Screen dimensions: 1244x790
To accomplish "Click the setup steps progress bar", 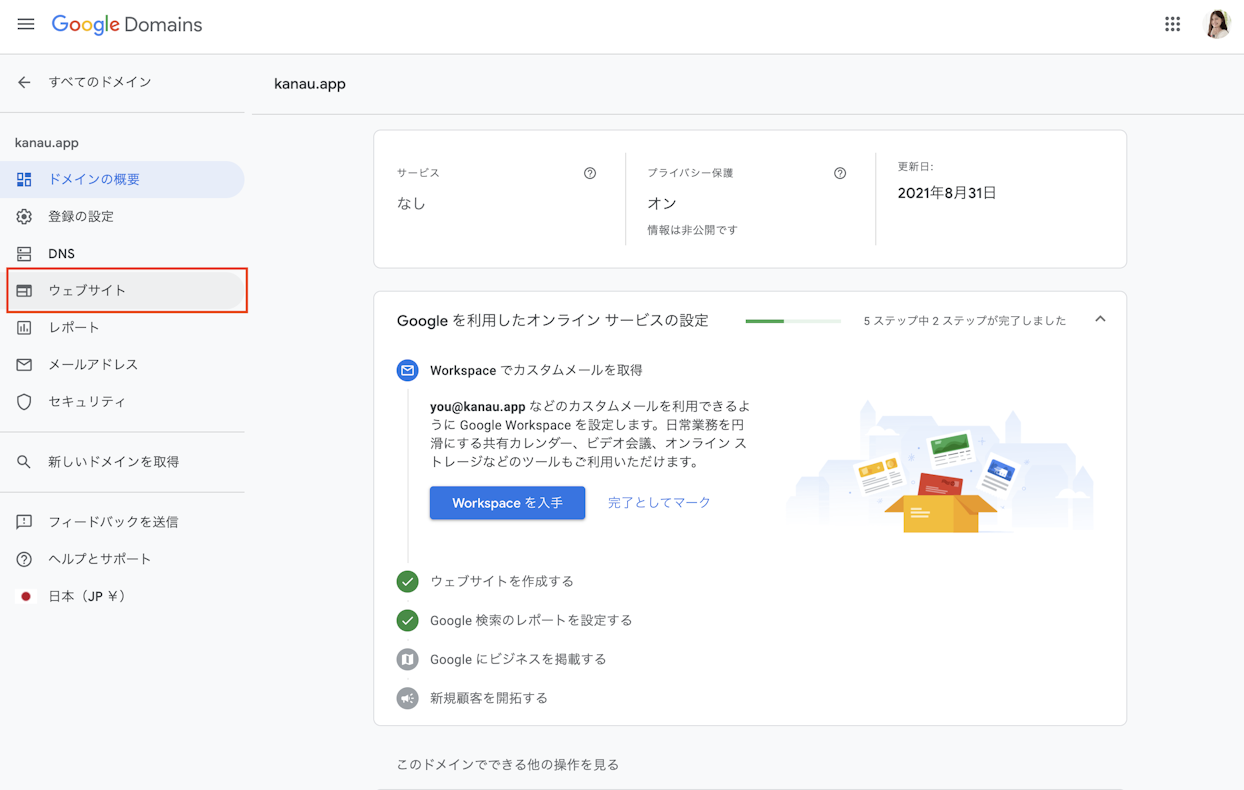I will (793, 321).
